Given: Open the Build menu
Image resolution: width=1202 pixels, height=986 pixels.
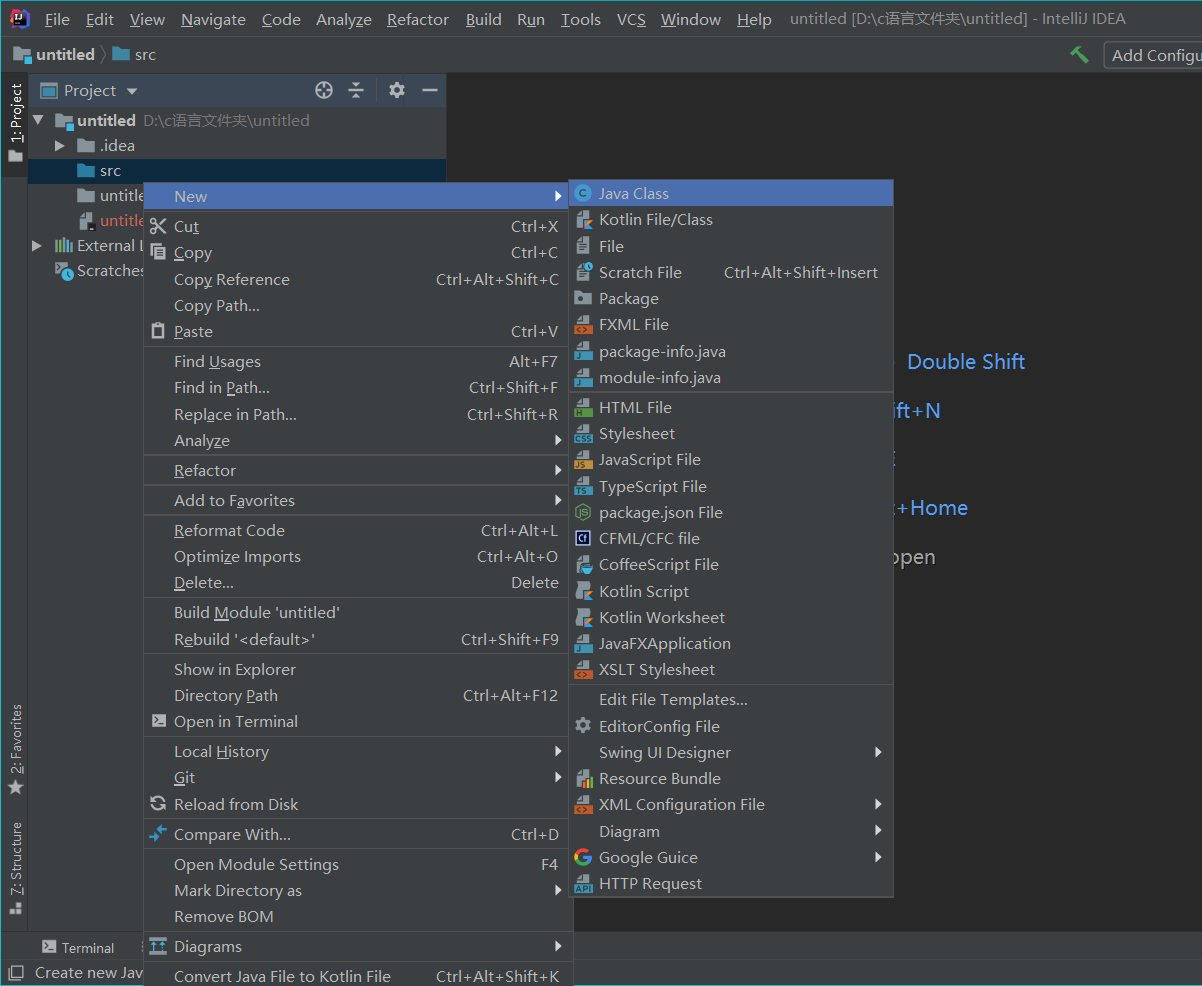Looking at the screenshot, I should [x=483, y=20].
